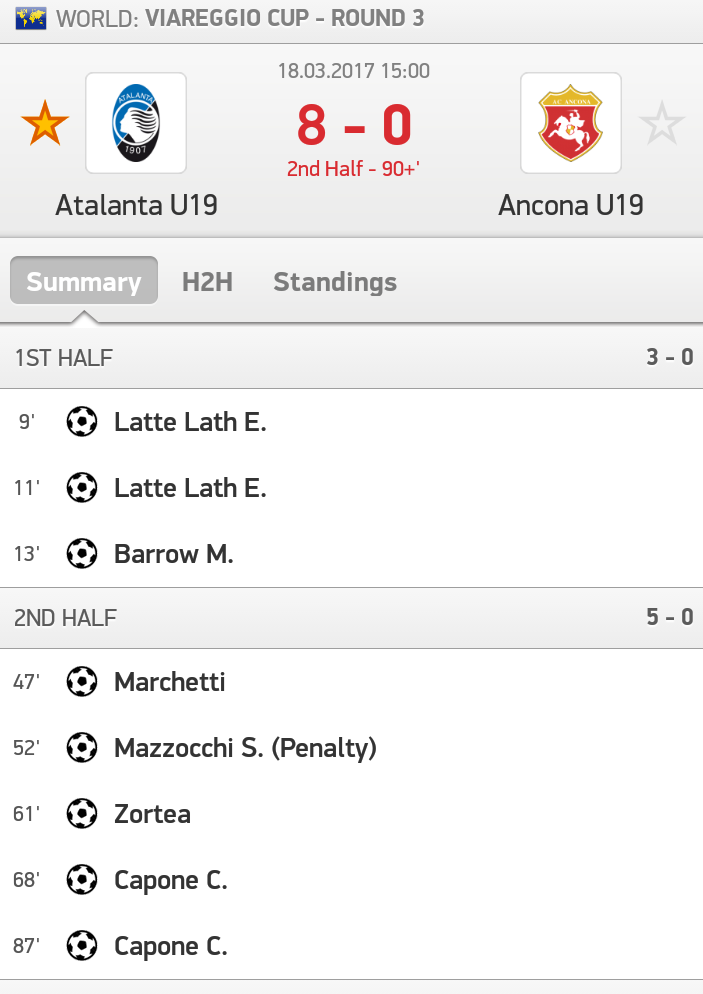The height and width of the screenshot is (994, 703).
Task: Switch to the H2H tab
Action: click(x=207, y=282)
